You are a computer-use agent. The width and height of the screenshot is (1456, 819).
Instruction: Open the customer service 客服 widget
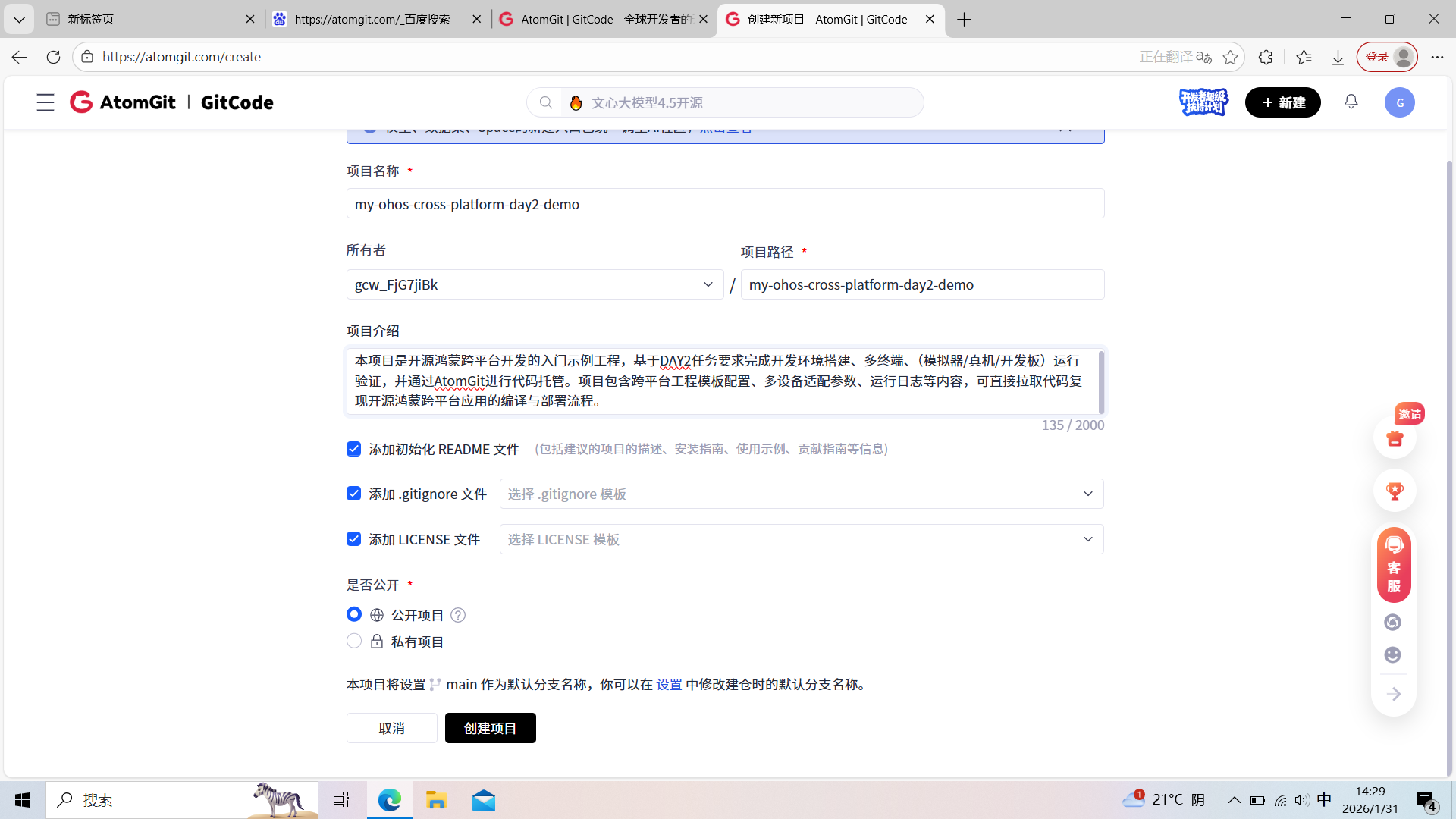(x=1394, y=566)
